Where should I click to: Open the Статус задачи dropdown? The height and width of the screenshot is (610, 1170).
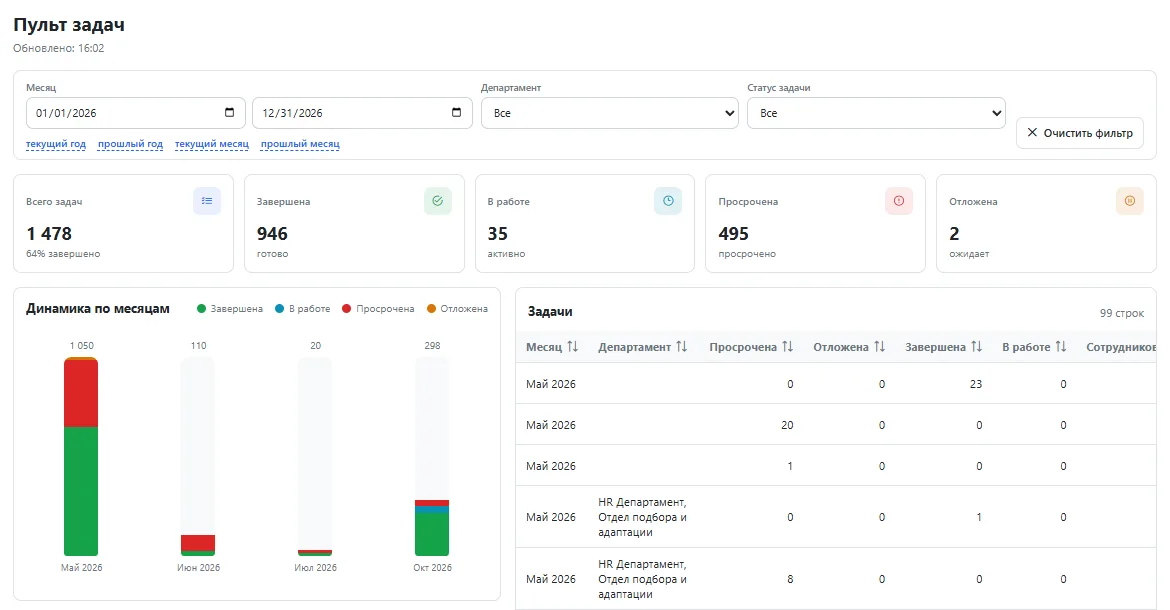point(876,113)
